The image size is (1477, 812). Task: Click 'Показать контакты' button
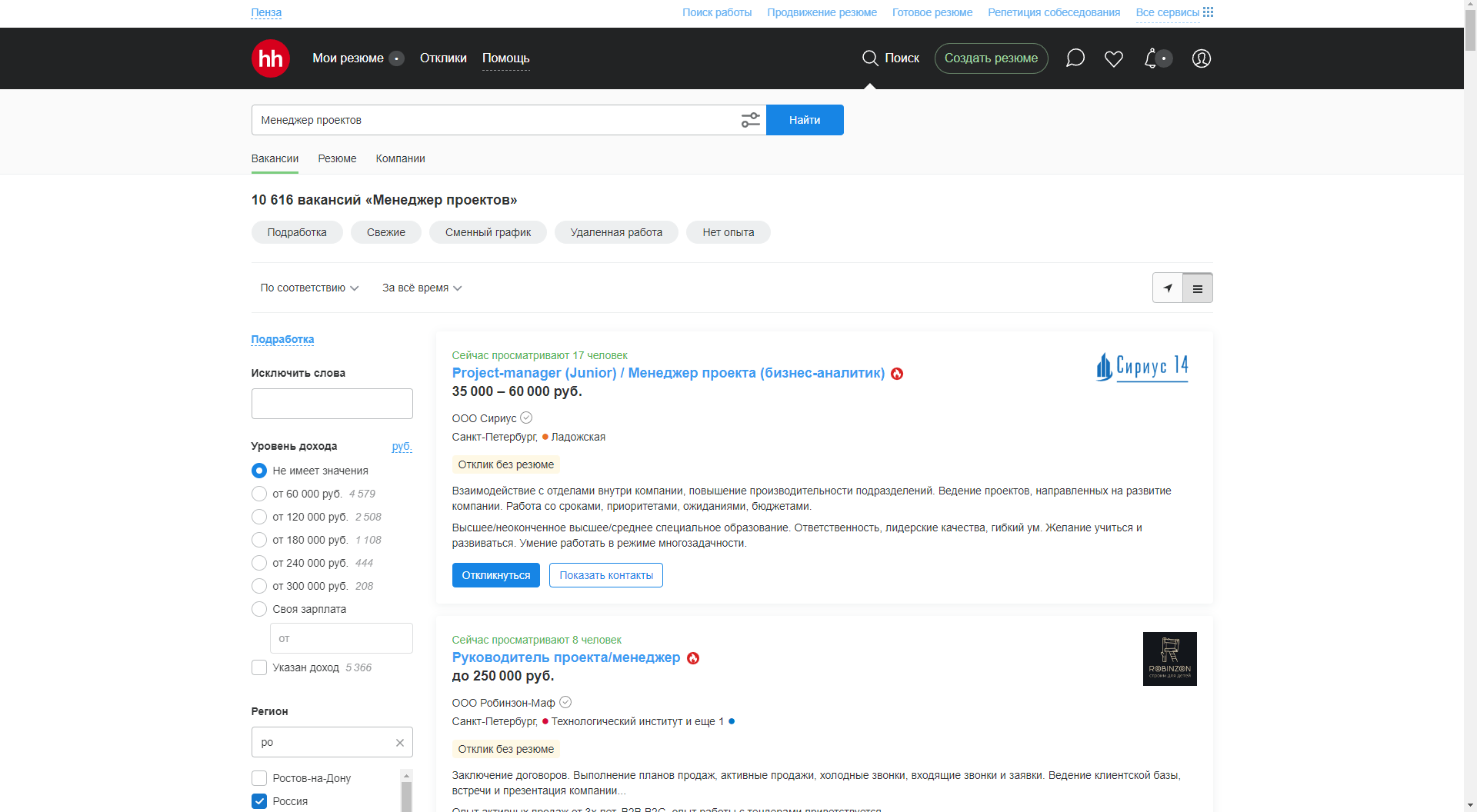(x=606, y=575)
